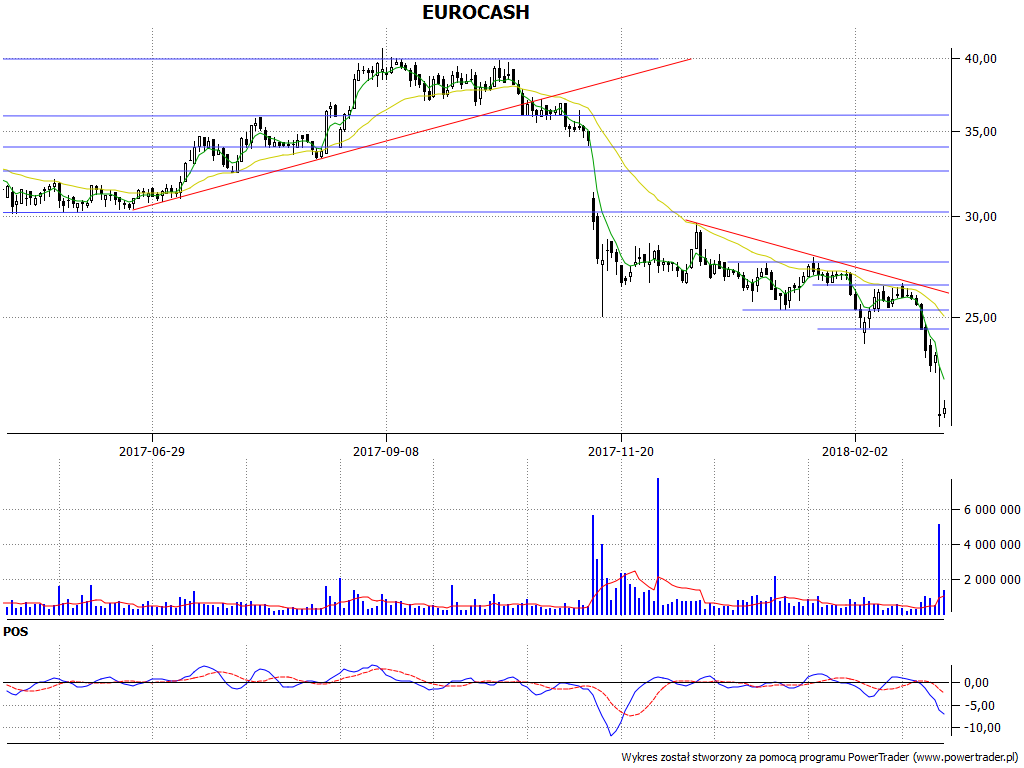Click the EUROCASH chart title
The width and height of the screenshot is (1024, 768).
[x=475, y=12]
